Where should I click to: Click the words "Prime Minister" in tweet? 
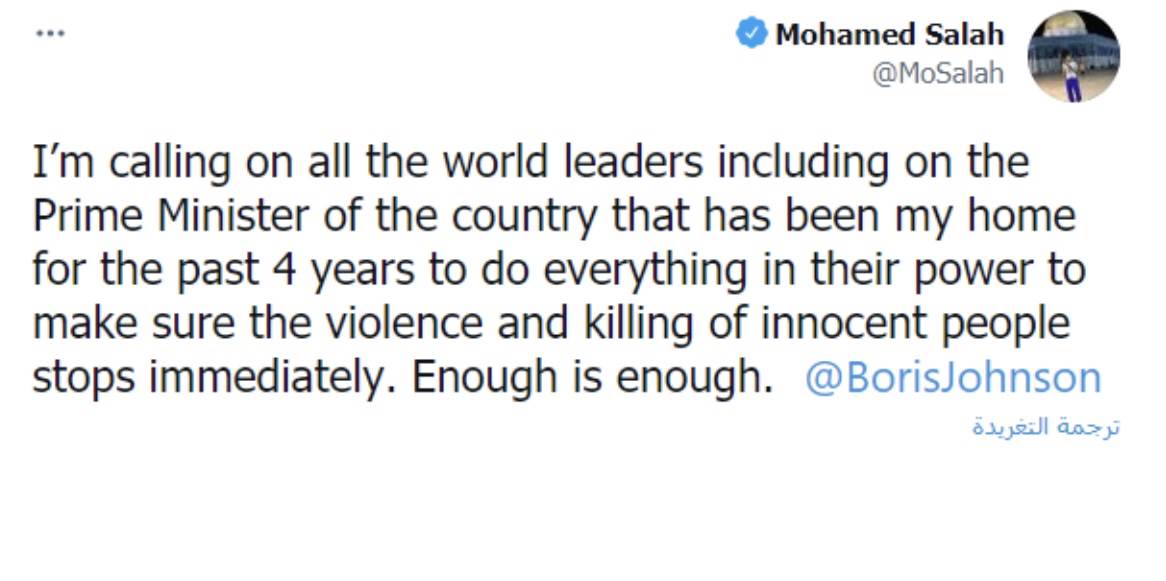tap(170, 216)
